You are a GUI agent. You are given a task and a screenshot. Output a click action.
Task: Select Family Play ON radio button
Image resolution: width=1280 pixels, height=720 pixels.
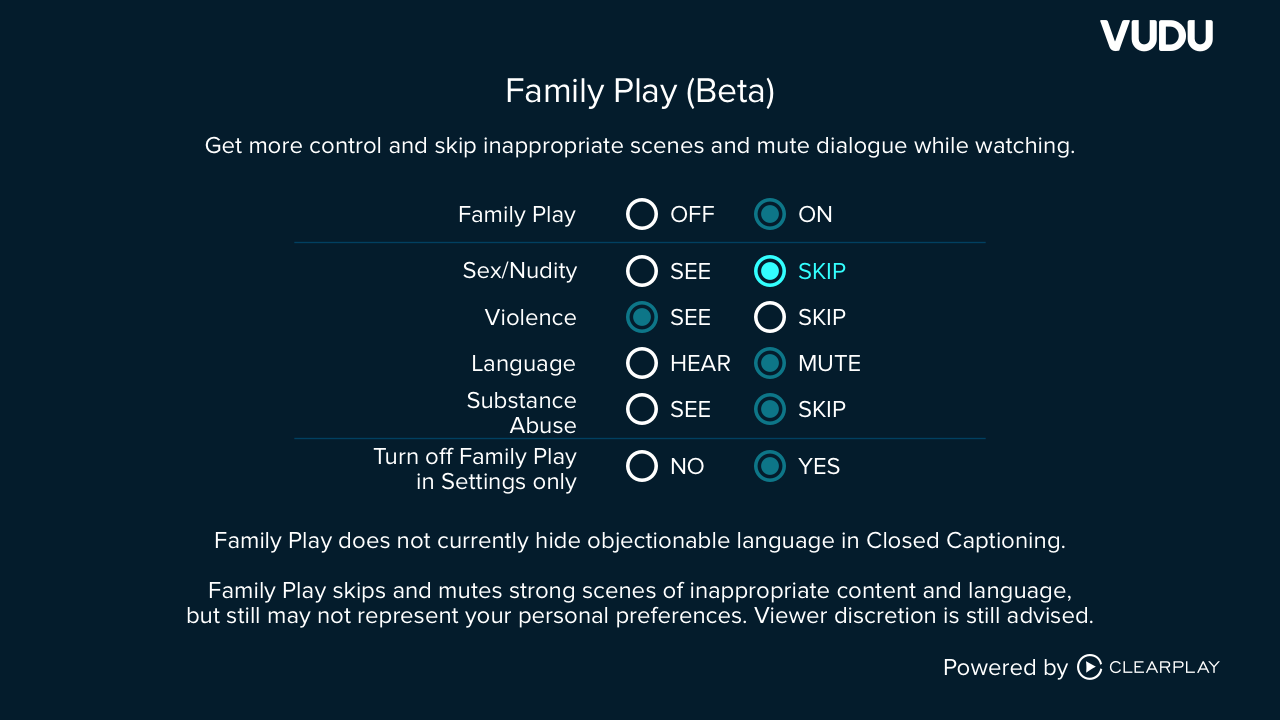point(770,214)
